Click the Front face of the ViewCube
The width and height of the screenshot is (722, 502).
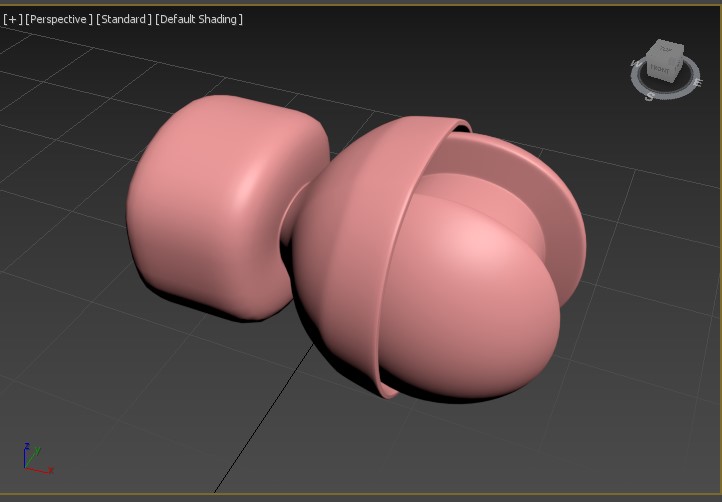(x=660, y=69)
